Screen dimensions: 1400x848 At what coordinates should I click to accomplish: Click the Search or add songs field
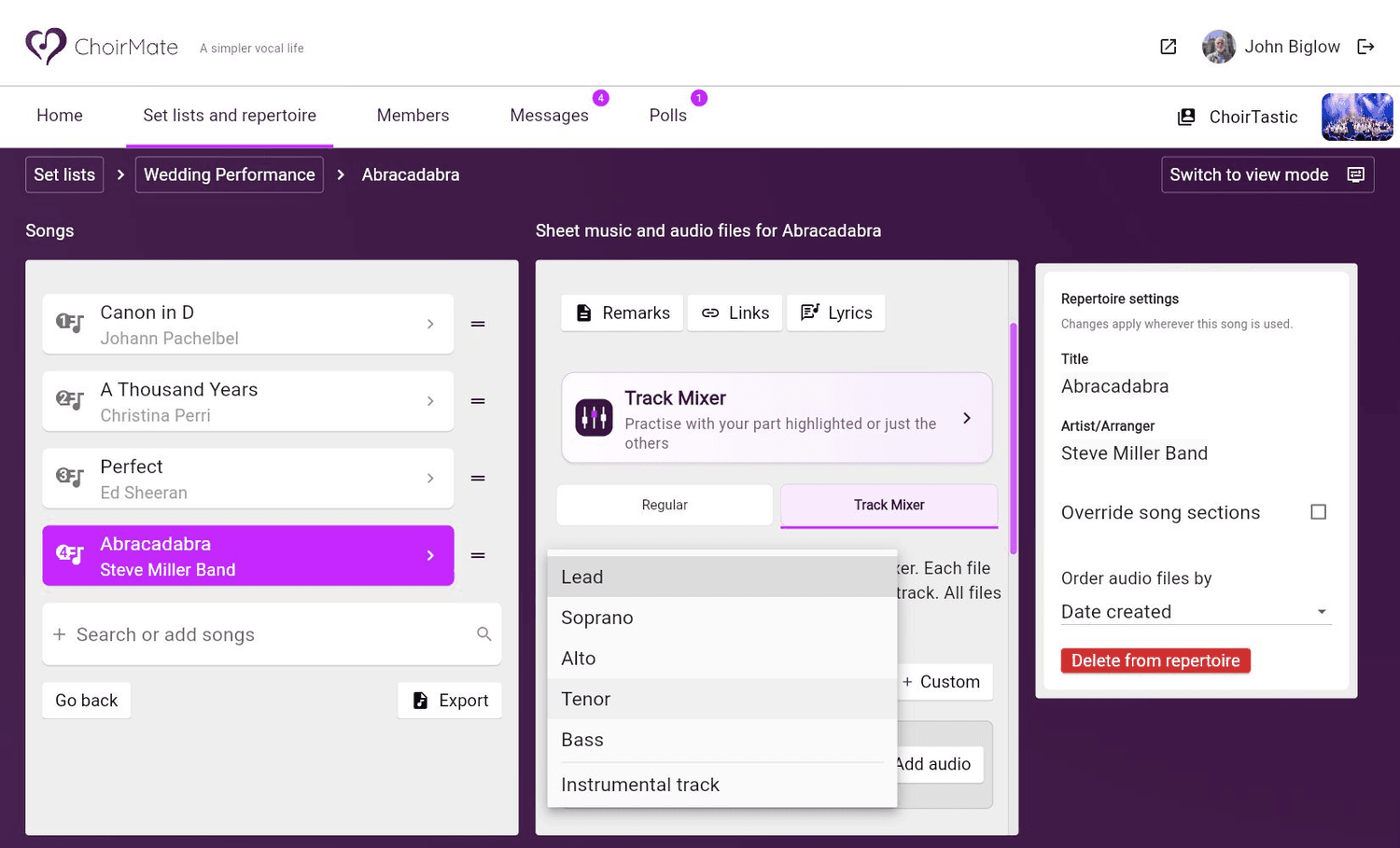point(272,634)
